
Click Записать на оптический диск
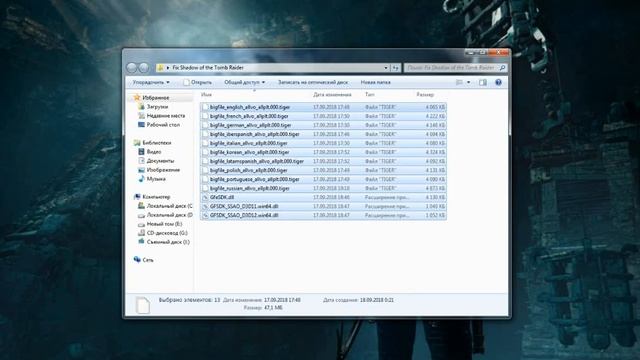point(313,82)
